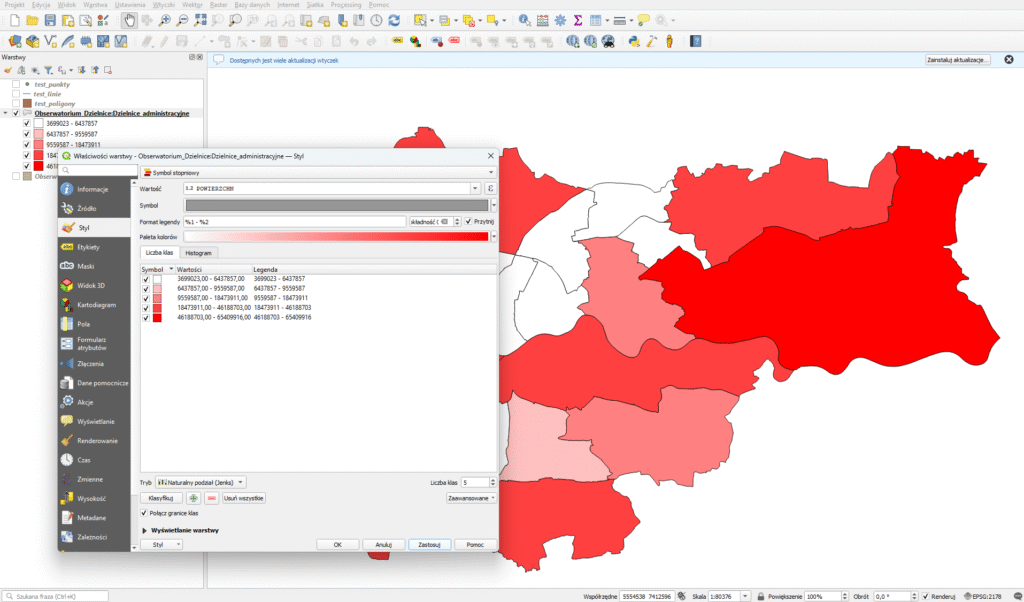Expand the Wyświetlanie warstwy section
The height and width of the screenshot is (602, 1024).
[146, 530]
